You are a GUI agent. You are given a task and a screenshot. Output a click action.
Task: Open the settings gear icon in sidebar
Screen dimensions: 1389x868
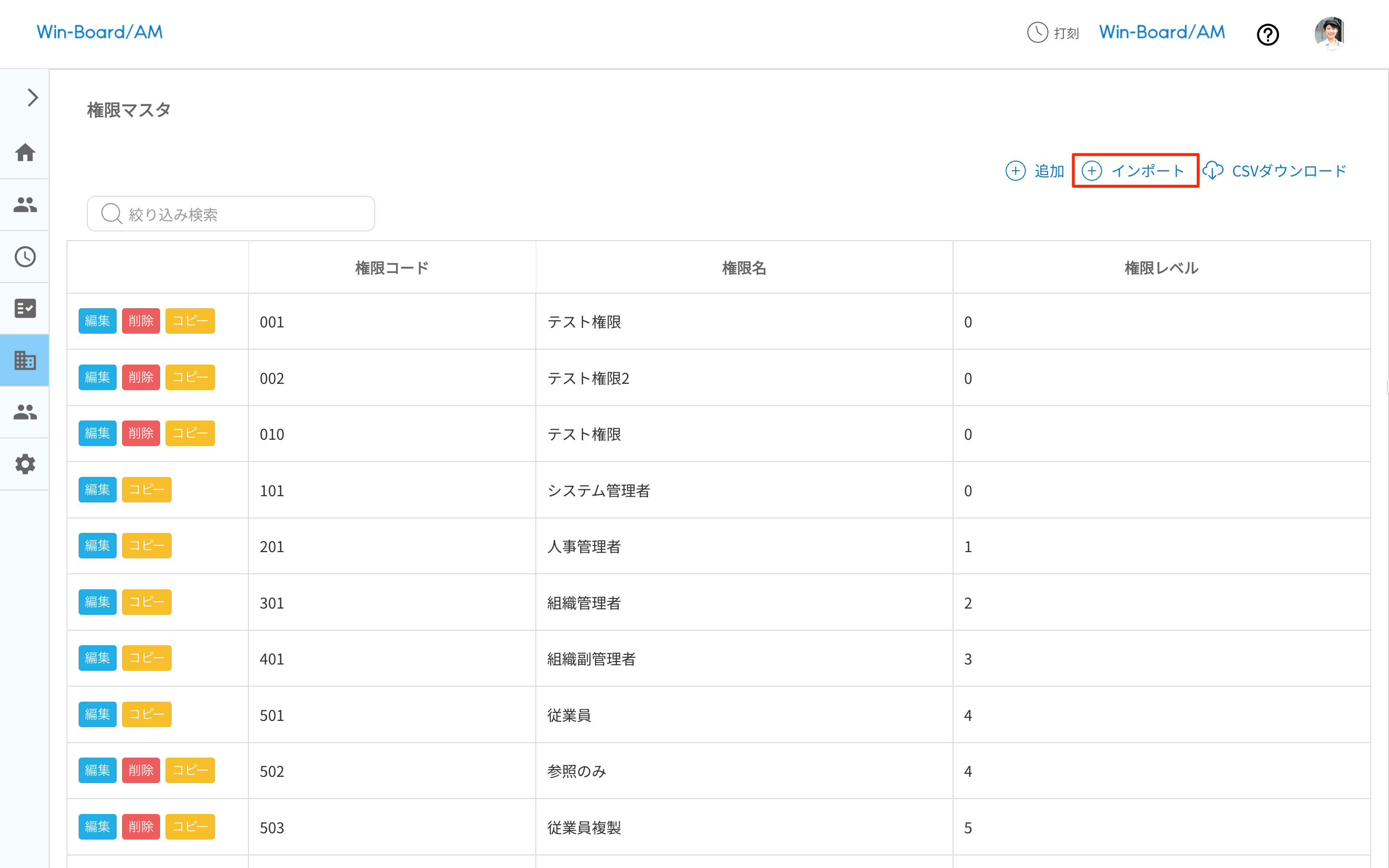25,464
